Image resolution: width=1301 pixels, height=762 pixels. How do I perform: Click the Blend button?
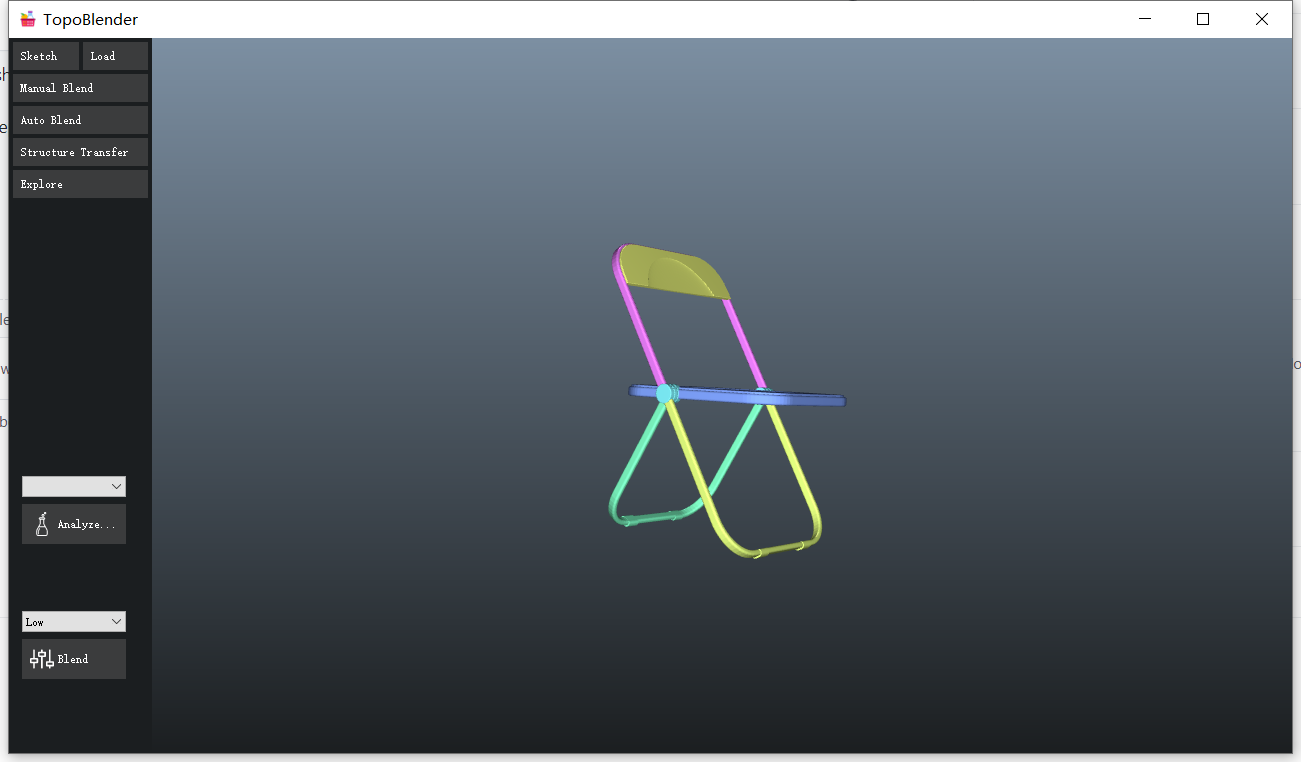pos(74,659)
